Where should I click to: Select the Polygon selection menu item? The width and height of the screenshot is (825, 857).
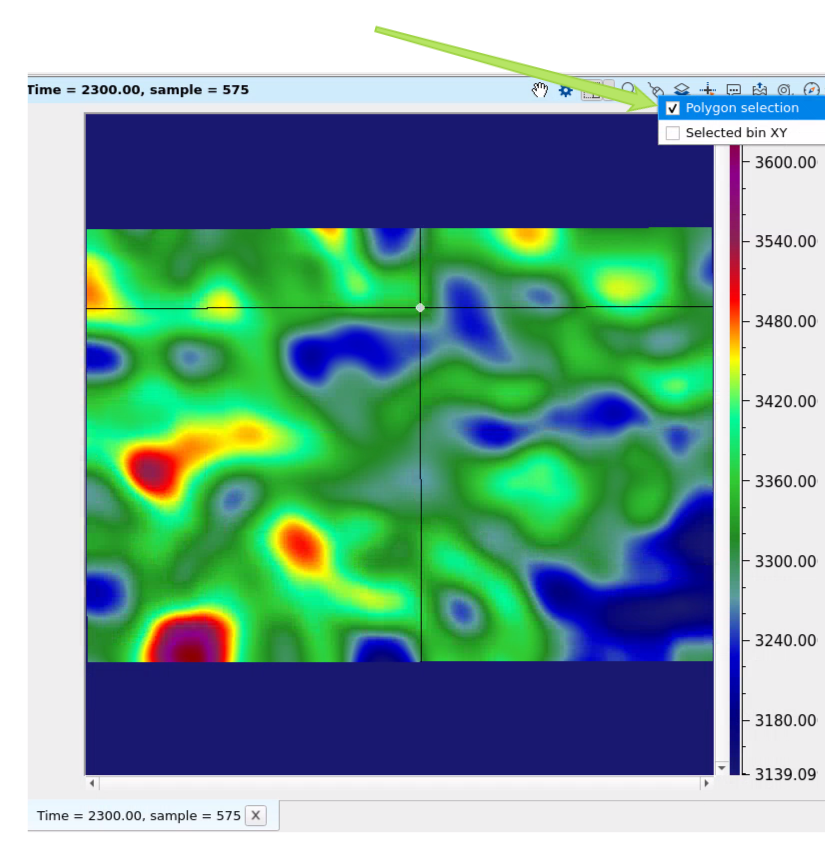pos(742,108)
